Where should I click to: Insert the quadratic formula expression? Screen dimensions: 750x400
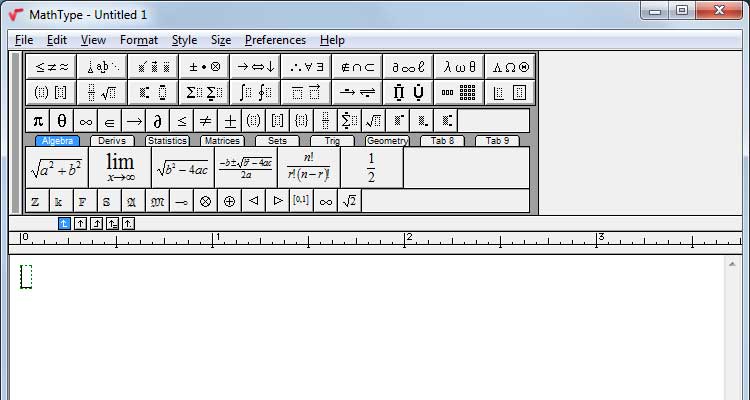246,167
